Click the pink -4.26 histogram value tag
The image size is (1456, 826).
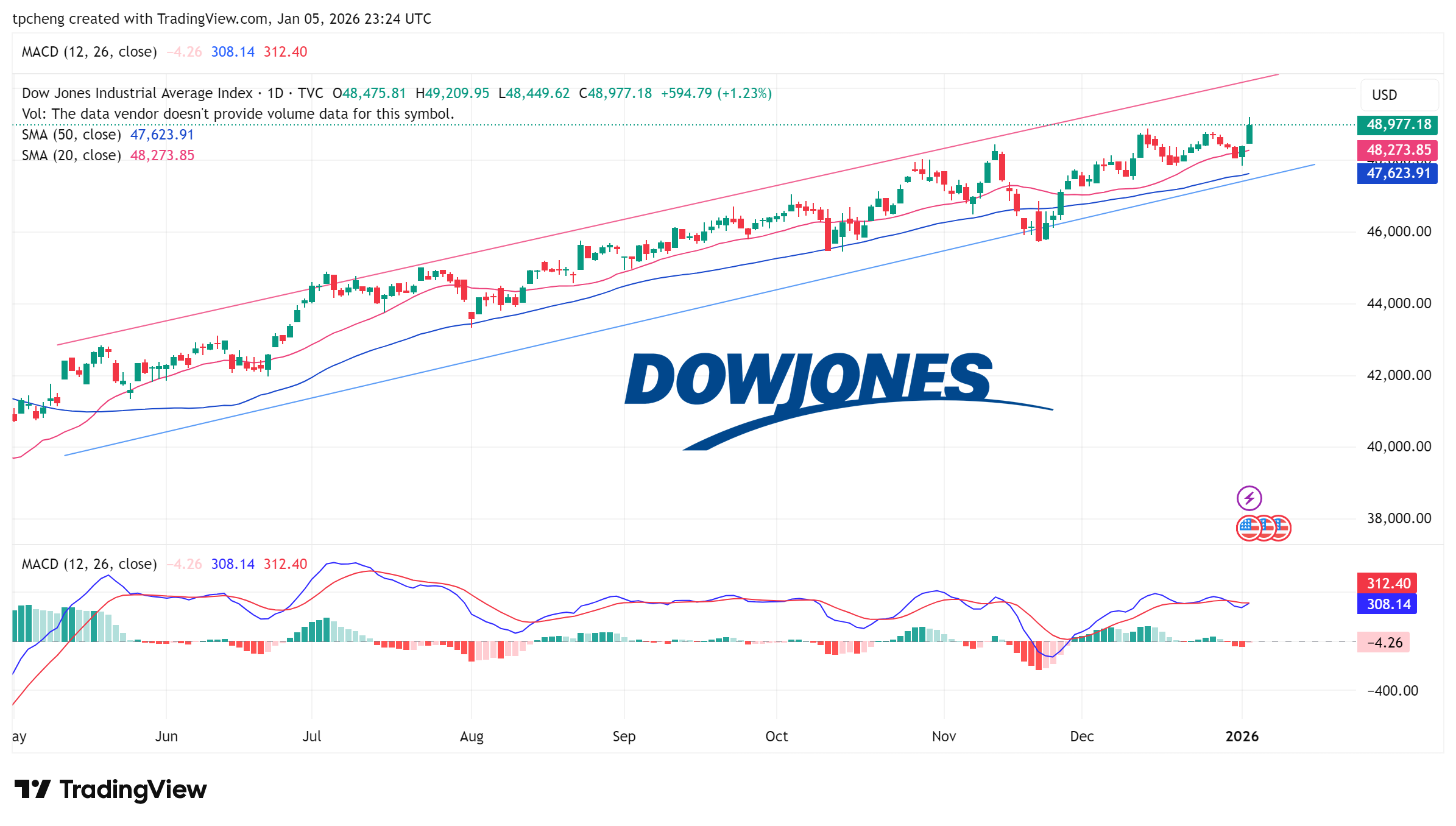(1384, 643)
